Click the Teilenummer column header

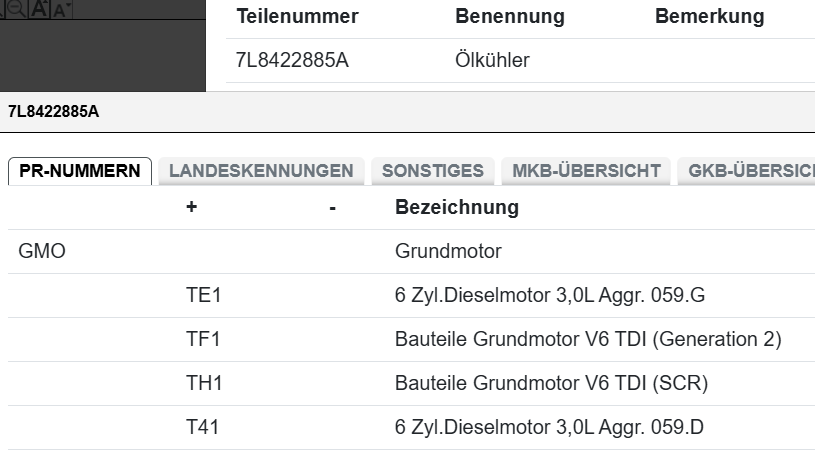pyautogui.click(x=297, y=17)
